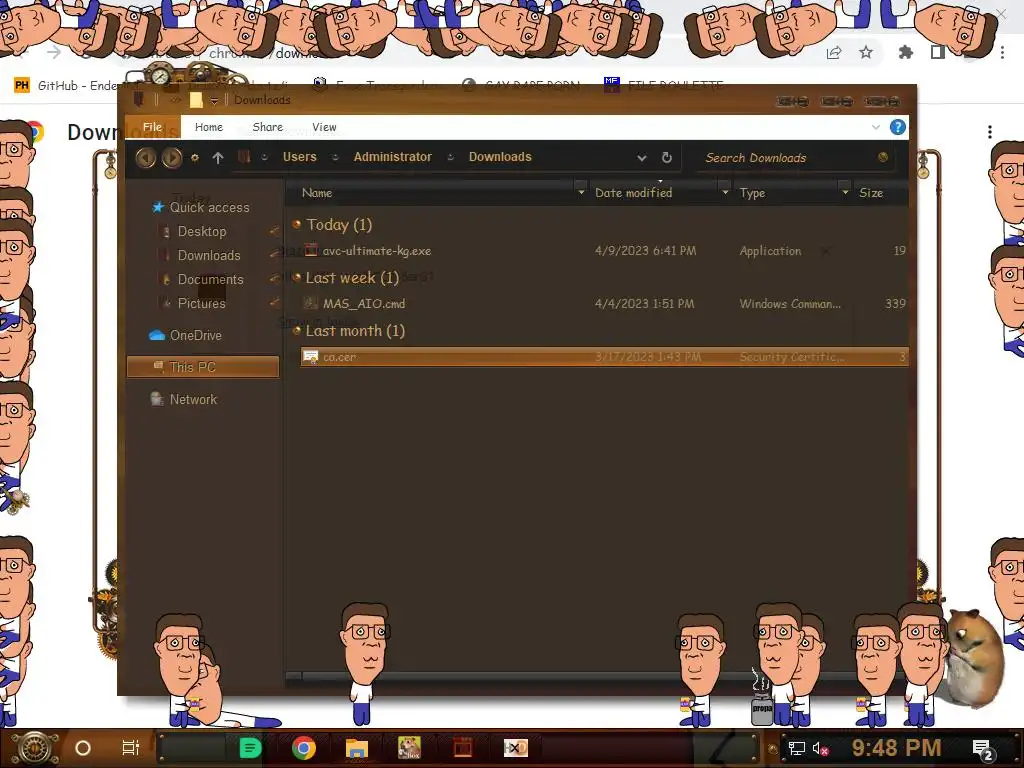Open the steampunk Start button
1024x768 pixels.
click(x=36, y=748)
